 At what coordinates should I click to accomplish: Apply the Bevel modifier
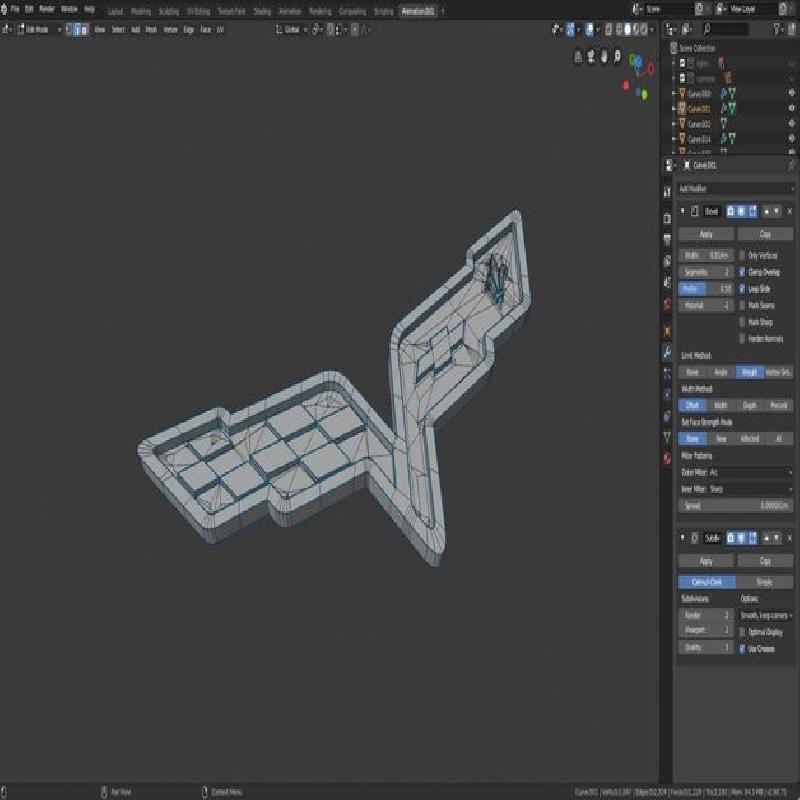(x=706, y=234)
